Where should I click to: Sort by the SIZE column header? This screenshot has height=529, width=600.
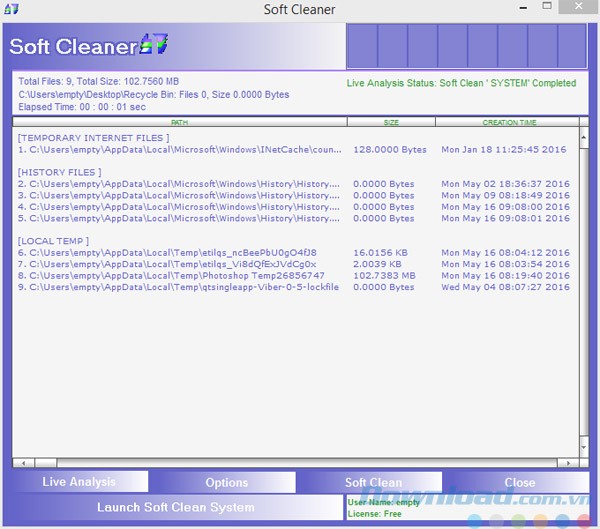pos(391,122)
